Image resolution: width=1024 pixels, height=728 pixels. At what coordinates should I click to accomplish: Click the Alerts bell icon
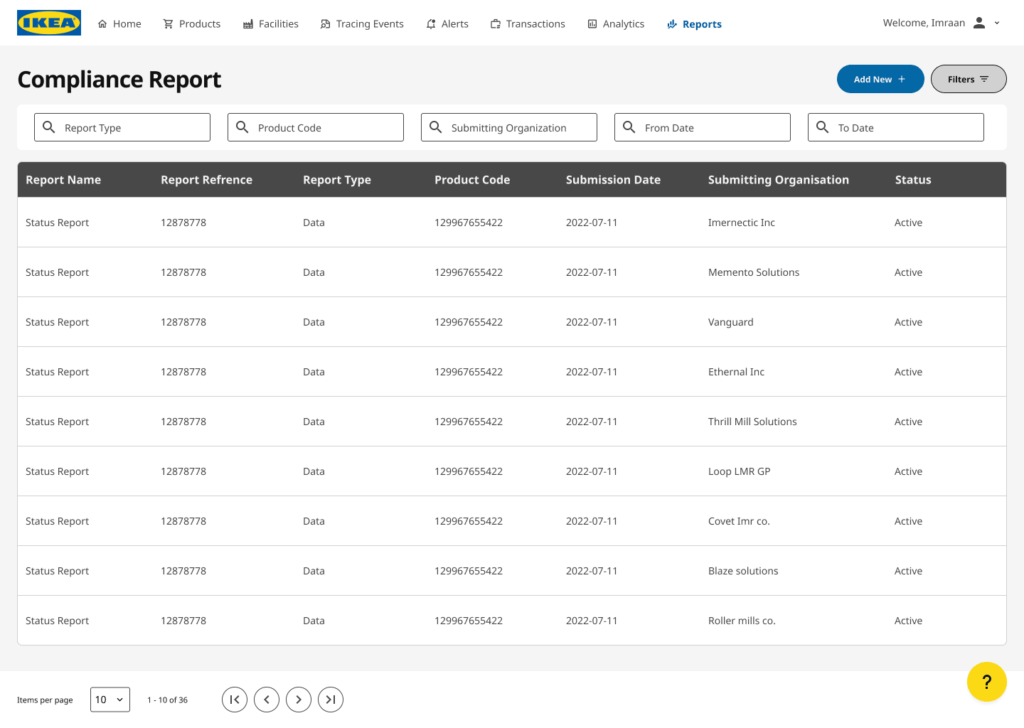431,24
